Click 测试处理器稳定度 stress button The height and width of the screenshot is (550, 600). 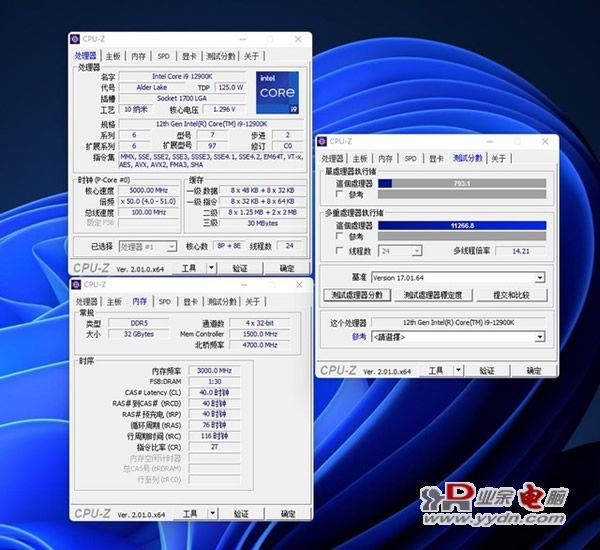coord(433,295)
